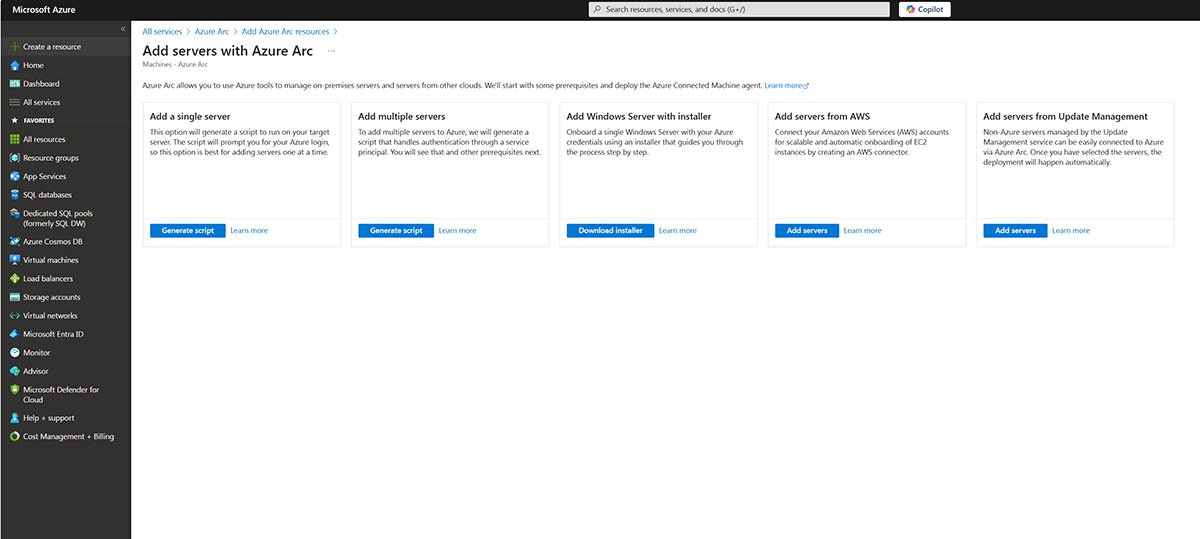The height and width of the screenshot is (539, 1200).
Task: Open the ellipsis menu beside page title
Action: point(331,51)
